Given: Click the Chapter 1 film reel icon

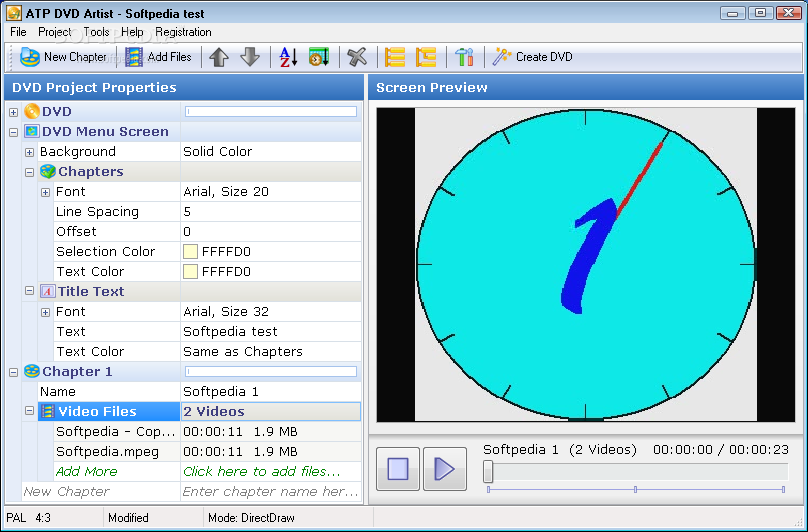Looking at the screenshot, I should point(32,371).
